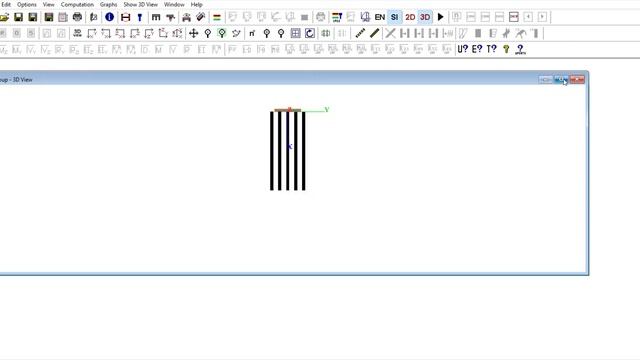Click the red H pile layout icon
This screenshot has width=640, height=360.
coord(125,17)
